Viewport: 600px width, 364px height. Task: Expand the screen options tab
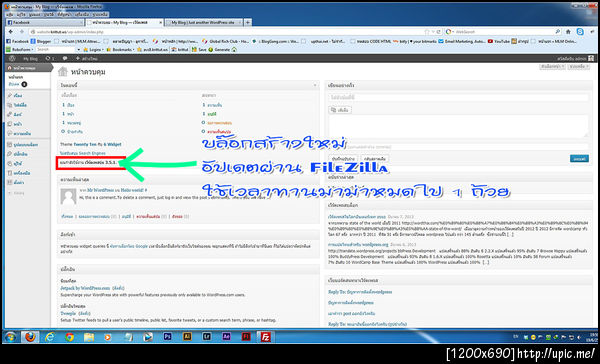point(552,67)
